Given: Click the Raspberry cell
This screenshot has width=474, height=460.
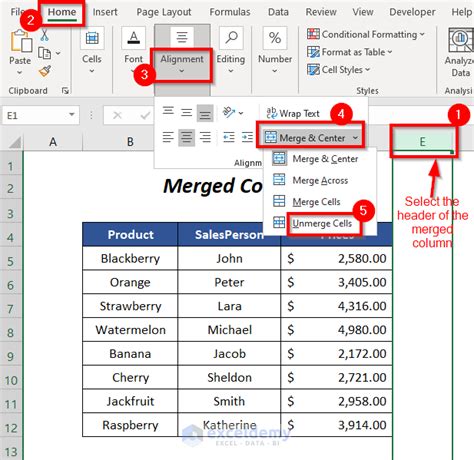Looking at the screenshot, I should (130, 425).
